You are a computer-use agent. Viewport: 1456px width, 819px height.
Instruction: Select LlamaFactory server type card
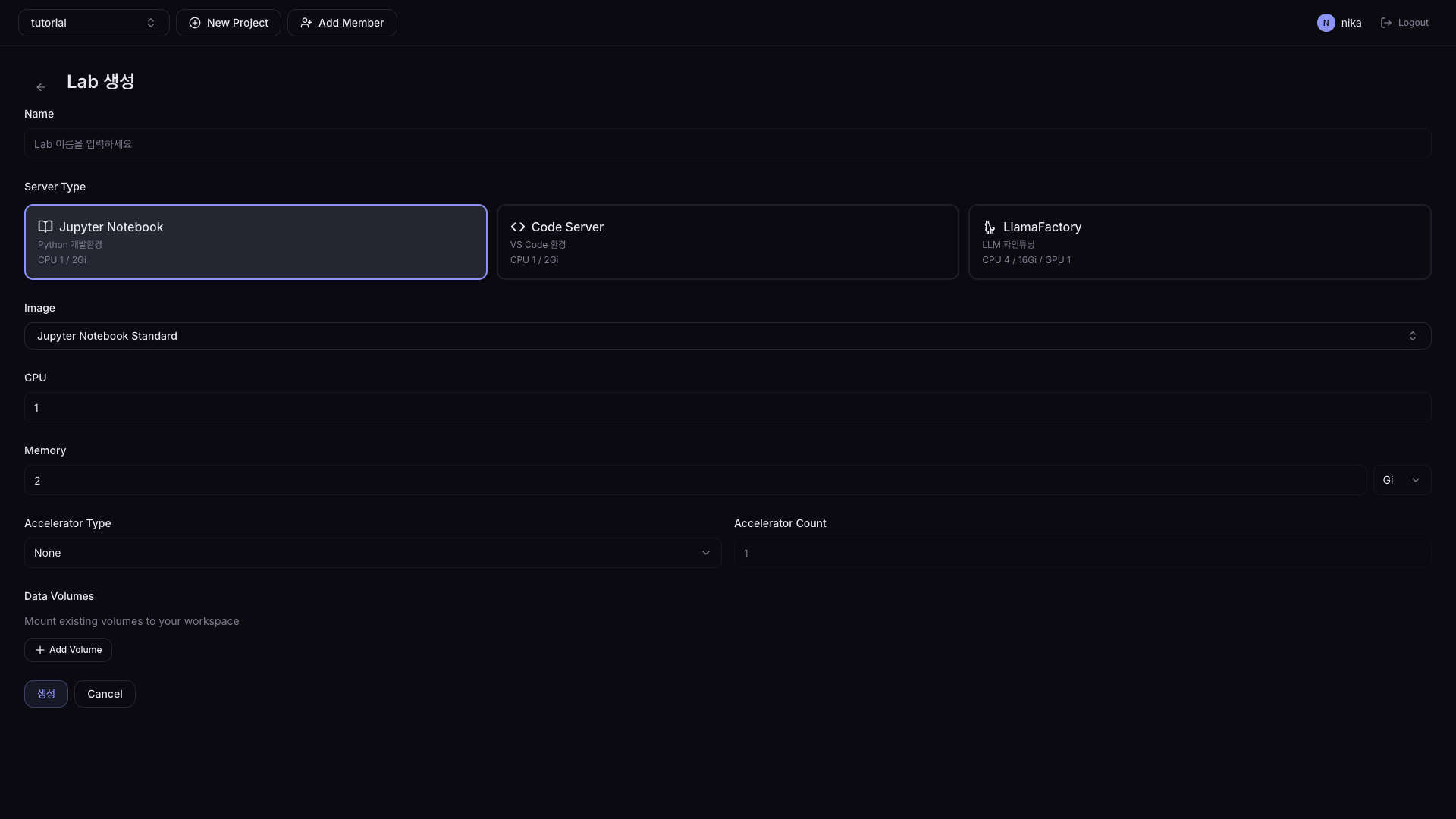(1200, 242)
